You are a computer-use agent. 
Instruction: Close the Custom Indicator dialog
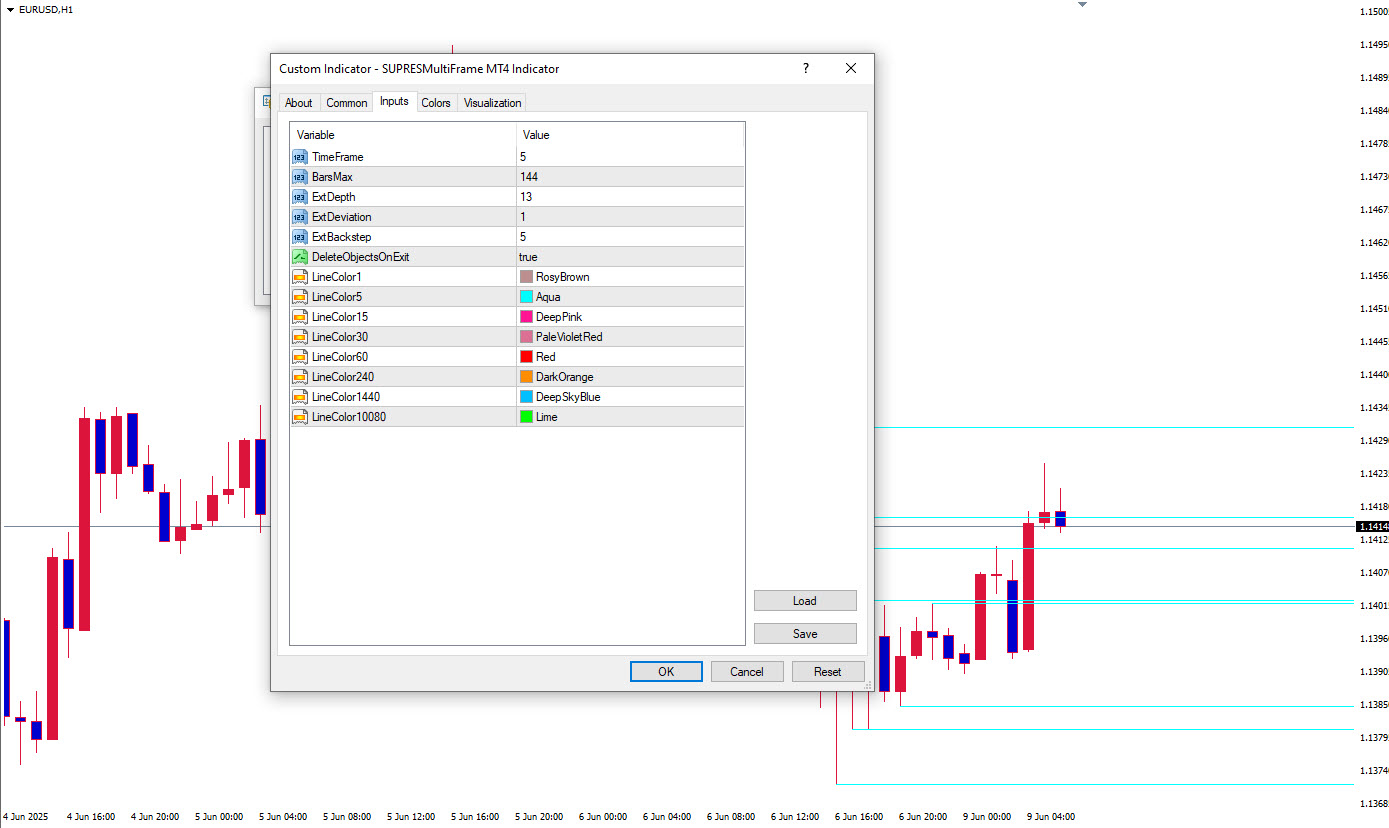pos(851,68)
